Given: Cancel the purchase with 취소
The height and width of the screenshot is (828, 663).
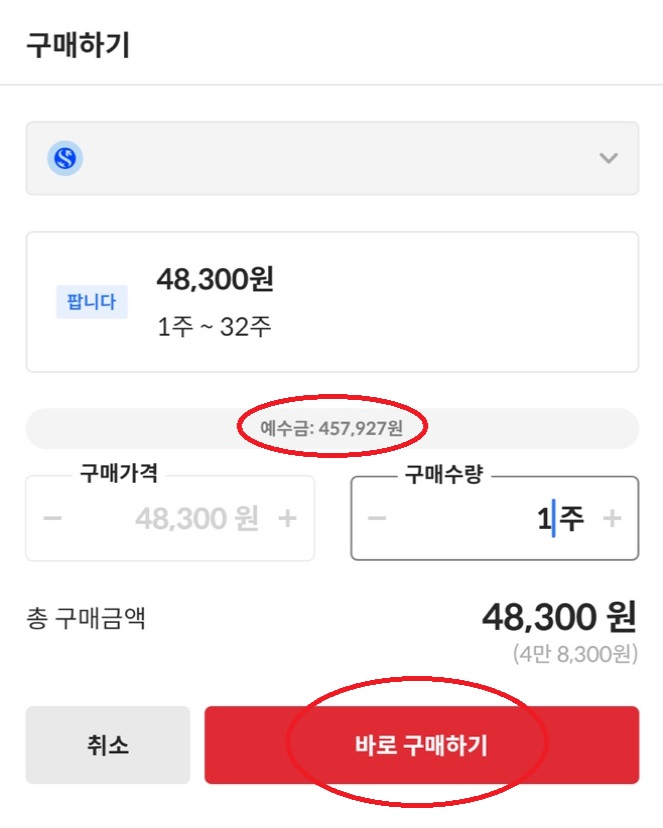Looking at the screenshot, I should pos(108,745).
